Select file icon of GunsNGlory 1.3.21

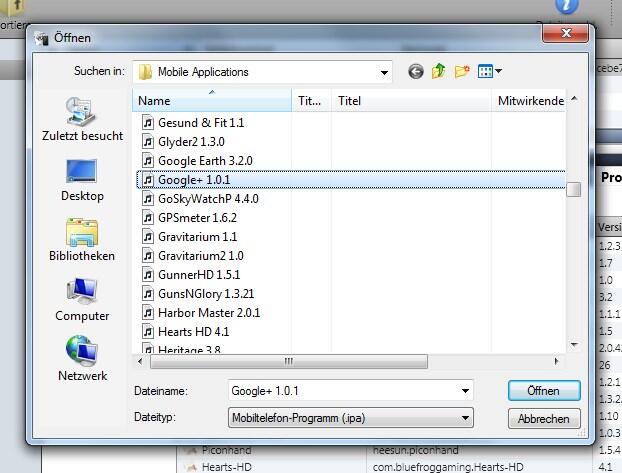click(x=148, y=294)
